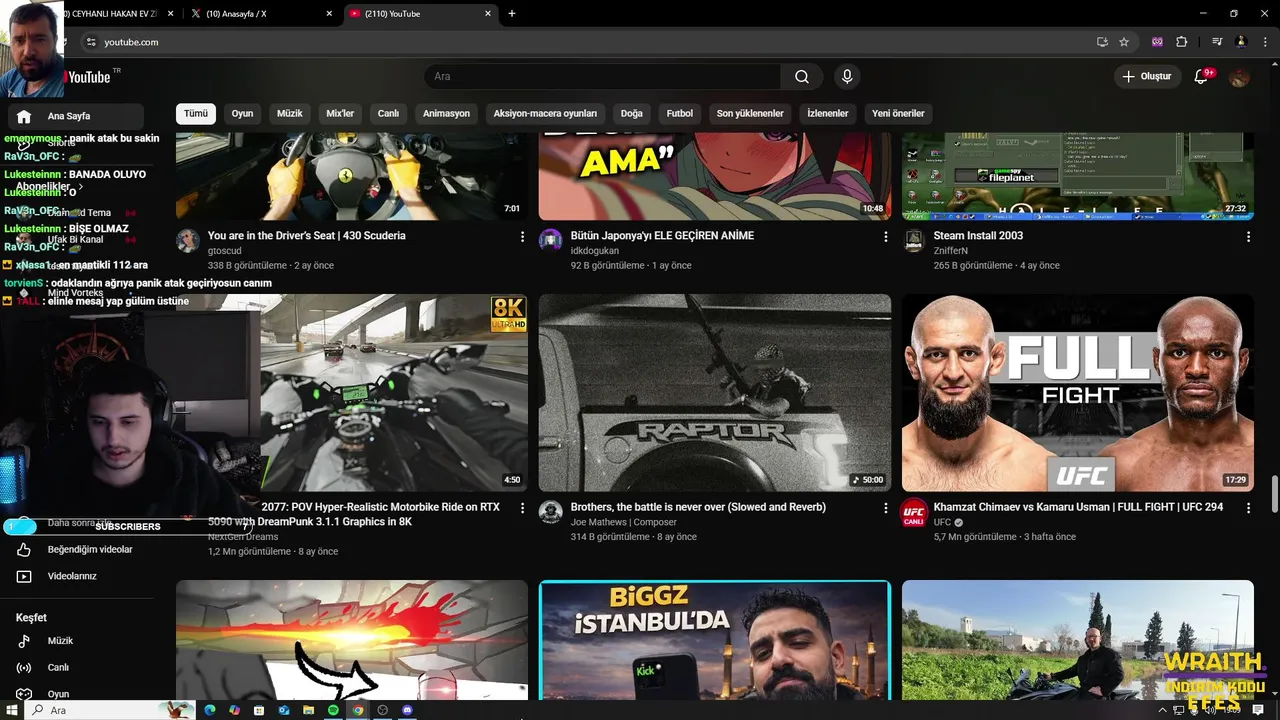Image resolution: width=1280 pixels, height=720 pixels.
Task: Open Canlı under Keşfet
Action: (x=58, y=668)
